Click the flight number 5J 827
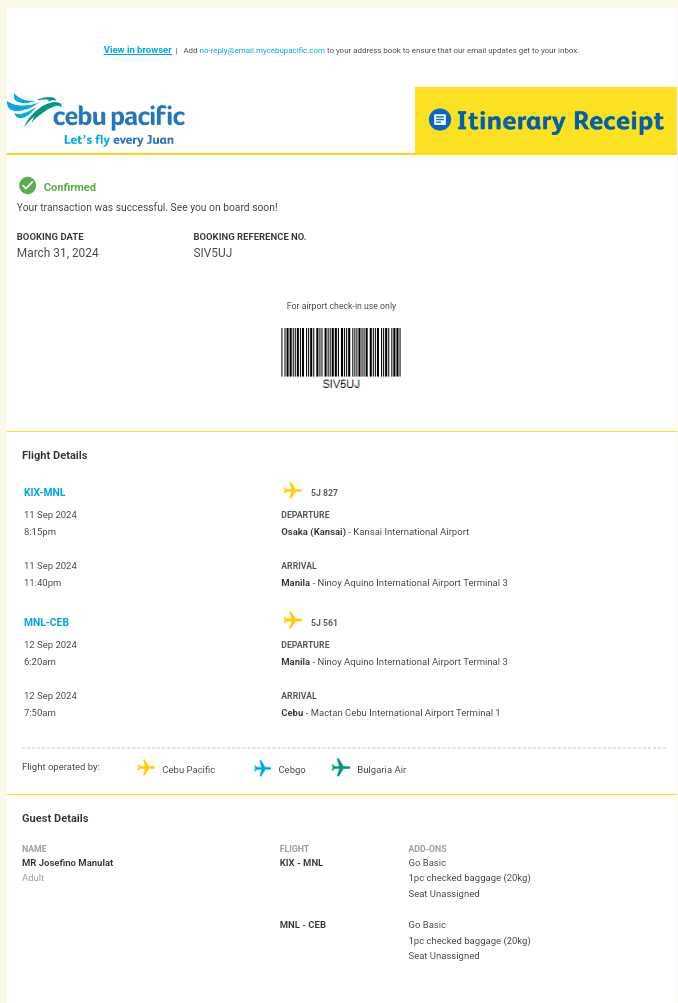The image size is (678, 1003). (x=324, y=493)
